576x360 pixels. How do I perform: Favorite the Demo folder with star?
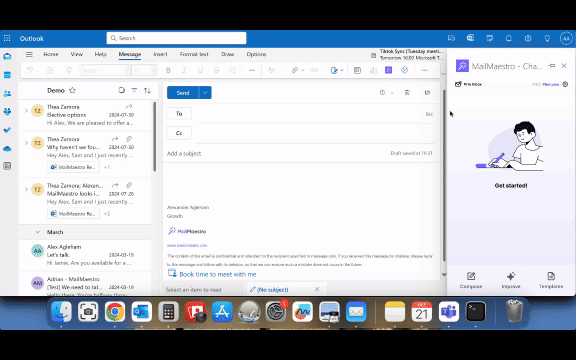[x=72, y=90]
